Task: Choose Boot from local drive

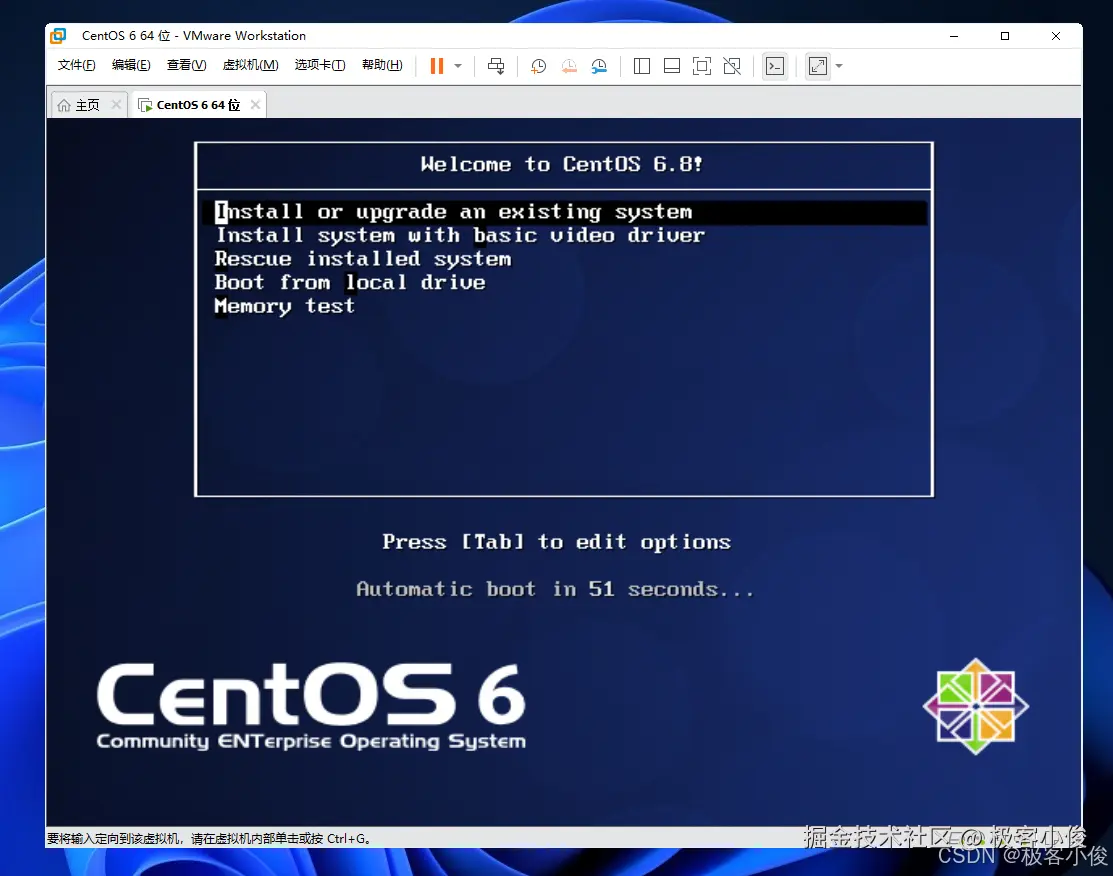Action: 350,283
